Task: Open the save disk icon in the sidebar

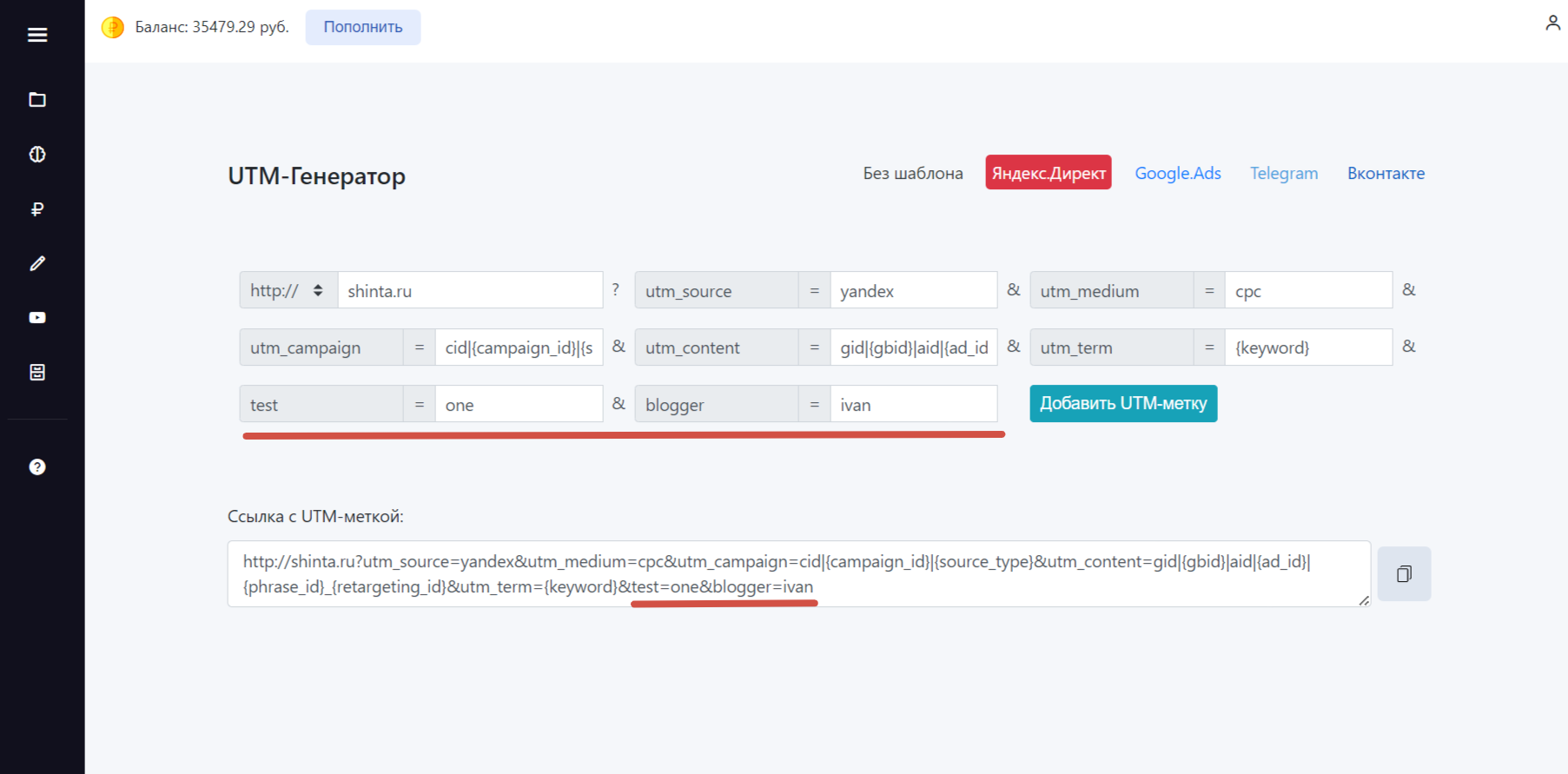Action: [x=37, y=373]
